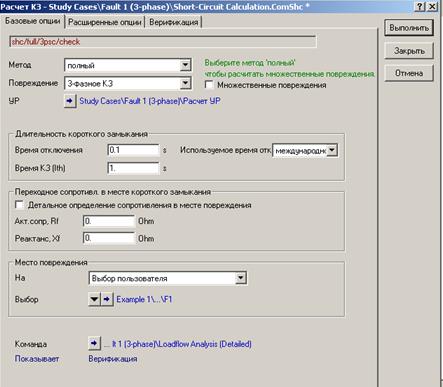
Task: Click the arrow icon next to Команда
Action: [94, 343]
